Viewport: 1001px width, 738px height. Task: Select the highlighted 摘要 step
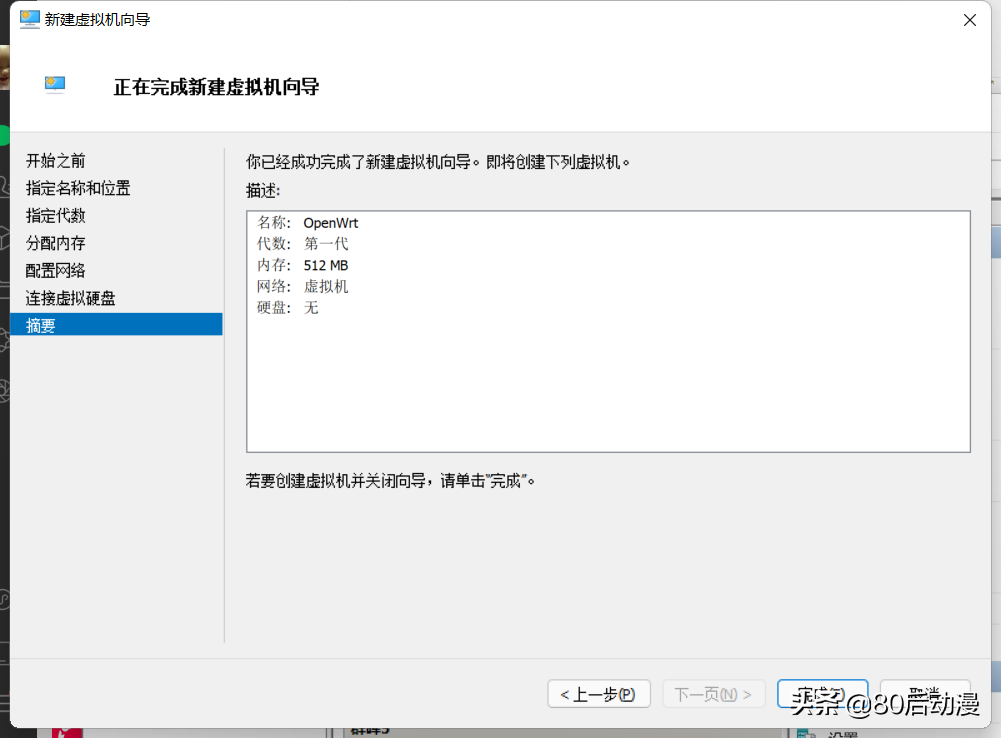click(x=116, y=324)
